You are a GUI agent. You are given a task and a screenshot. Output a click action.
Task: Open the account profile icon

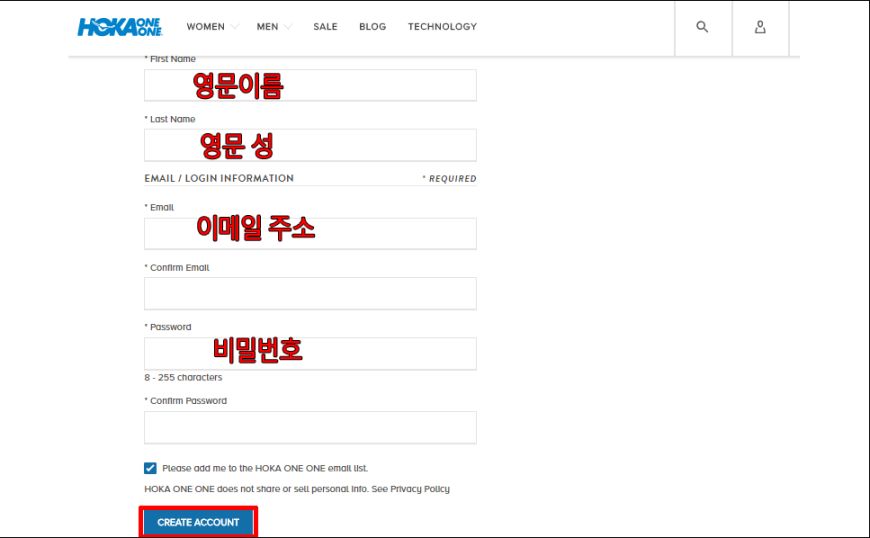(x=760, y=27)
